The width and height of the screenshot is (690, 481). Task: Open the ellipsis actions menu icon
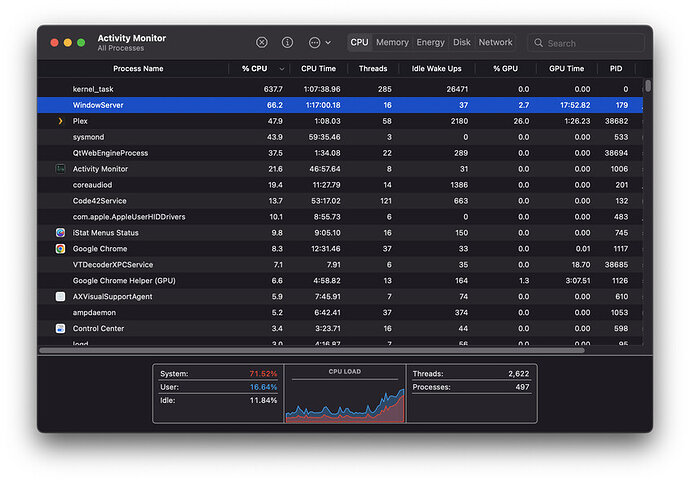coord(314,43)
